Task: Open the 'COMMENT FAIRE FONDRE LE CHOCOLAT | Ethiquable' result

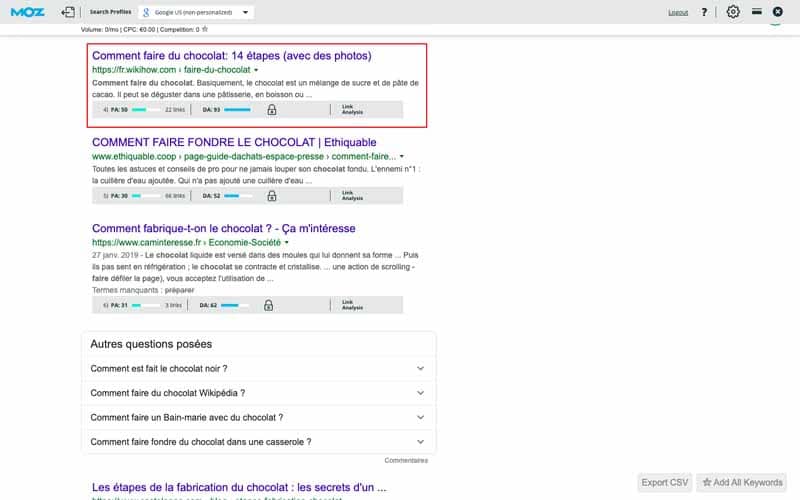Action: pyautogui.click(x=234, y=142)
